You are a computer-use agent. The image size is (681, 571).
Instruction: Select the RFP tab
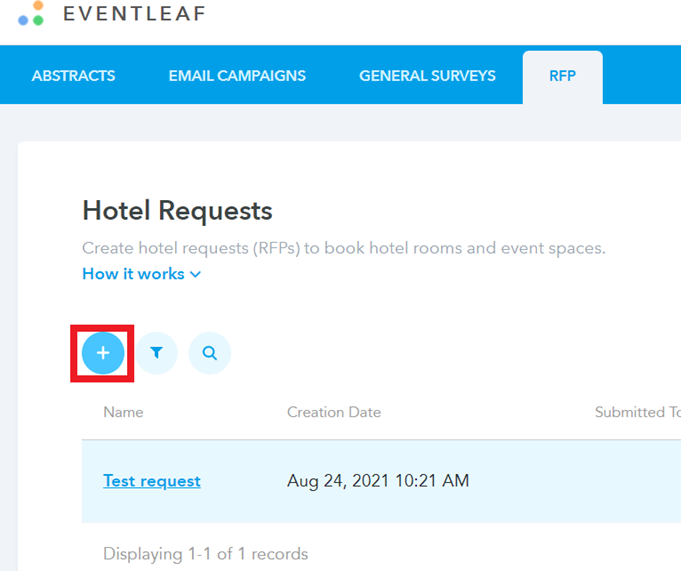pyautogui.click(x=562, y=75)
